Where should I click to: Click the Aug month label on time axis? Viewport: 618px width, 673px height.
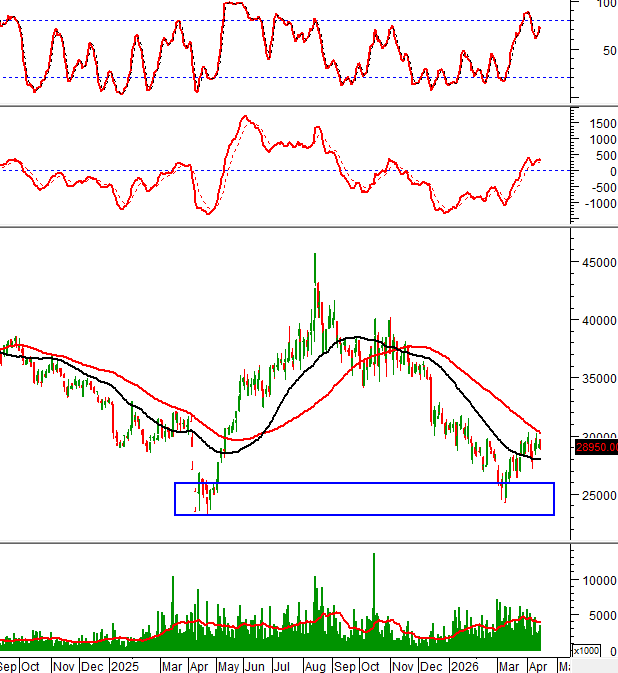(x=315, y=665)
